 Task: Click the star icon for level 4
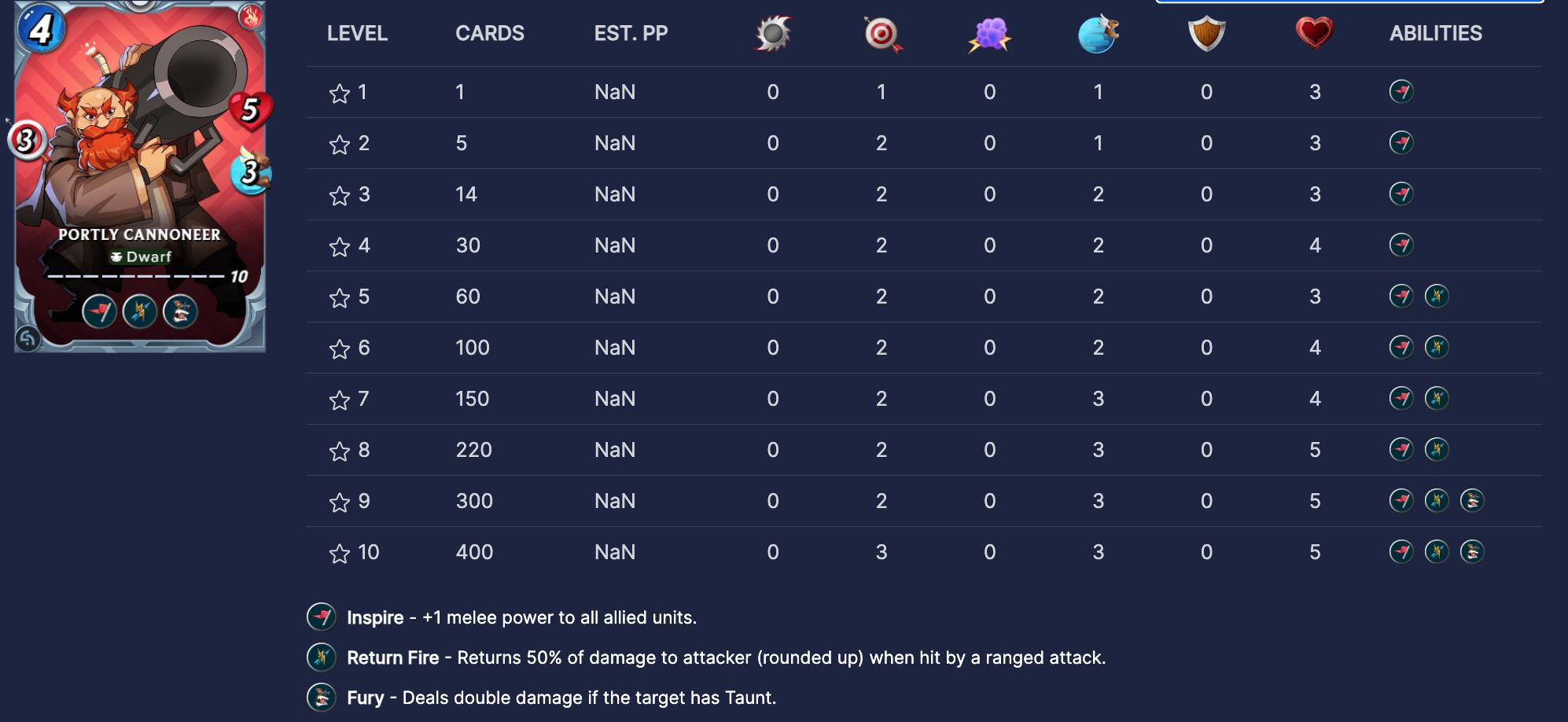pyautogui.click(x=340, y=247)
